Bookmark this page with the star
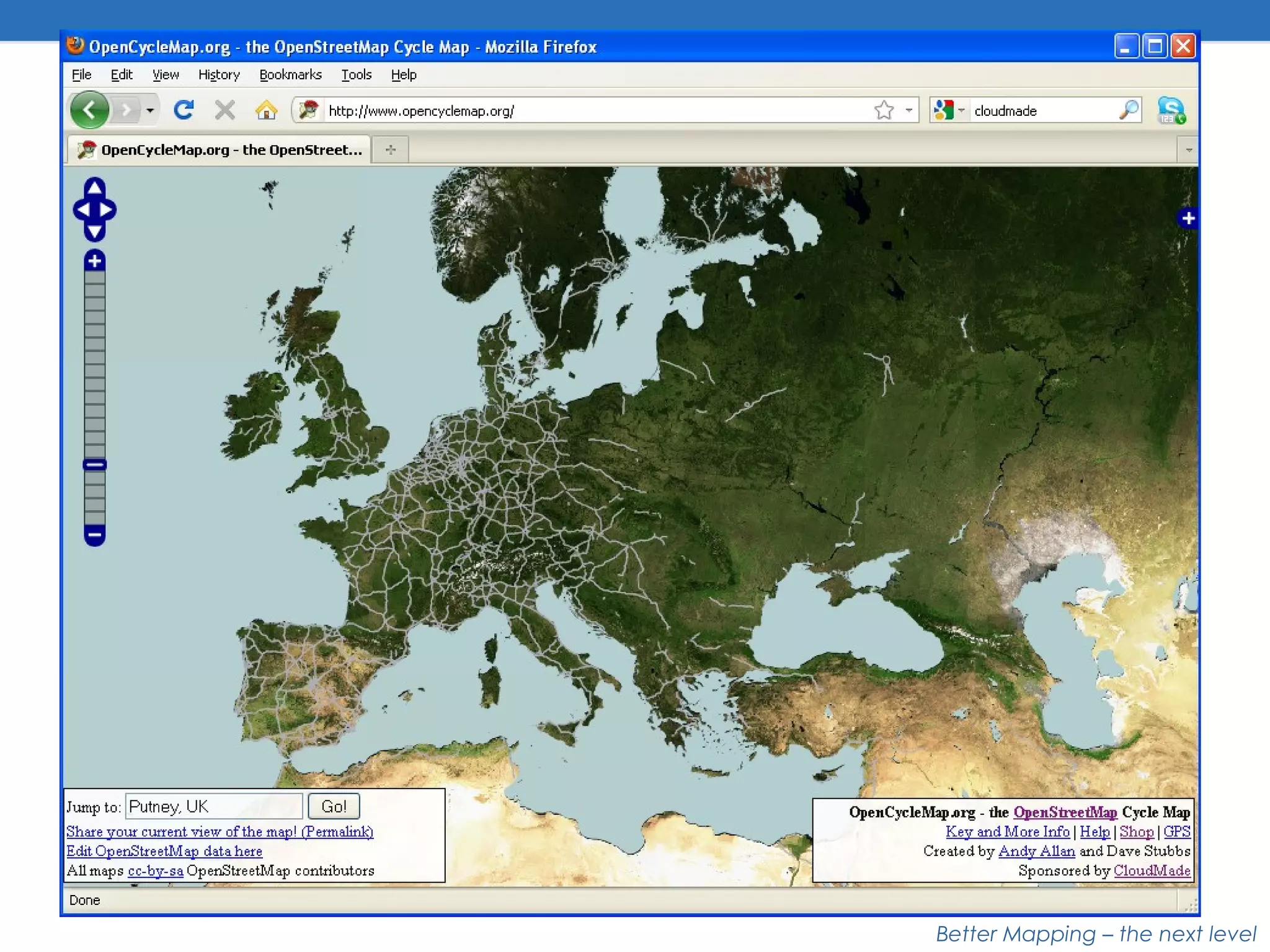 click(884, 110)
